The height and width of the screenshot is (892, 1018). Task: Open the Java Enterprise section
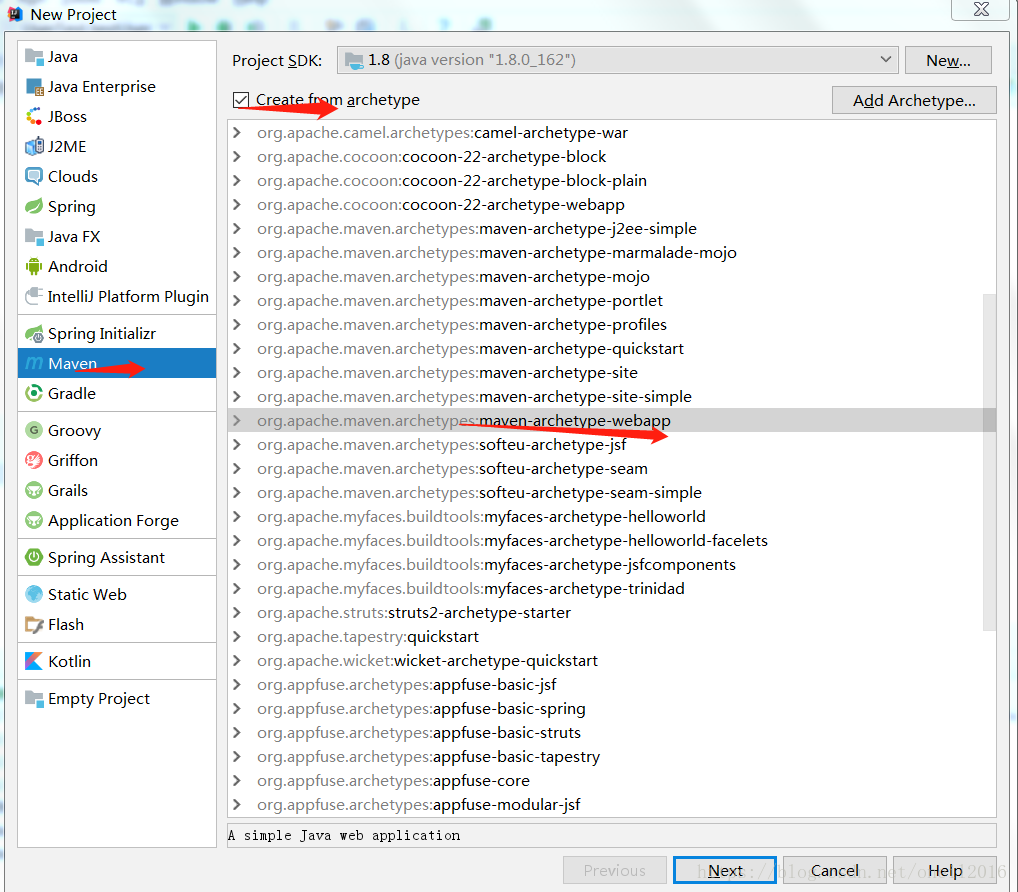(96, 86)
